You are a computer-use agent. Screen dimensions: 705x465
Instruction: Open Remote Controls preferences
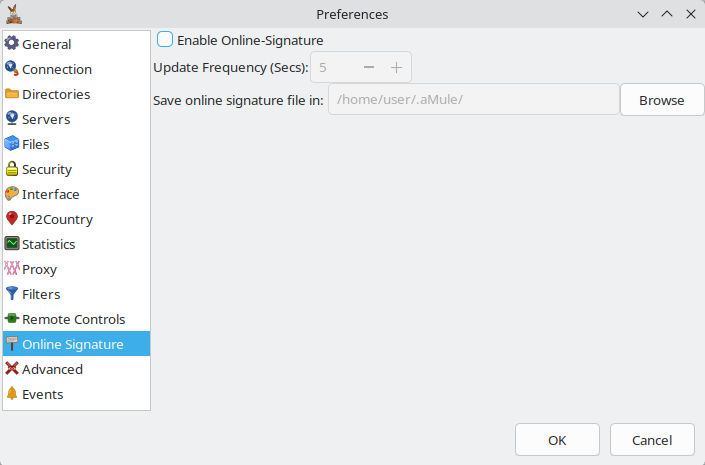coord(76,319)
